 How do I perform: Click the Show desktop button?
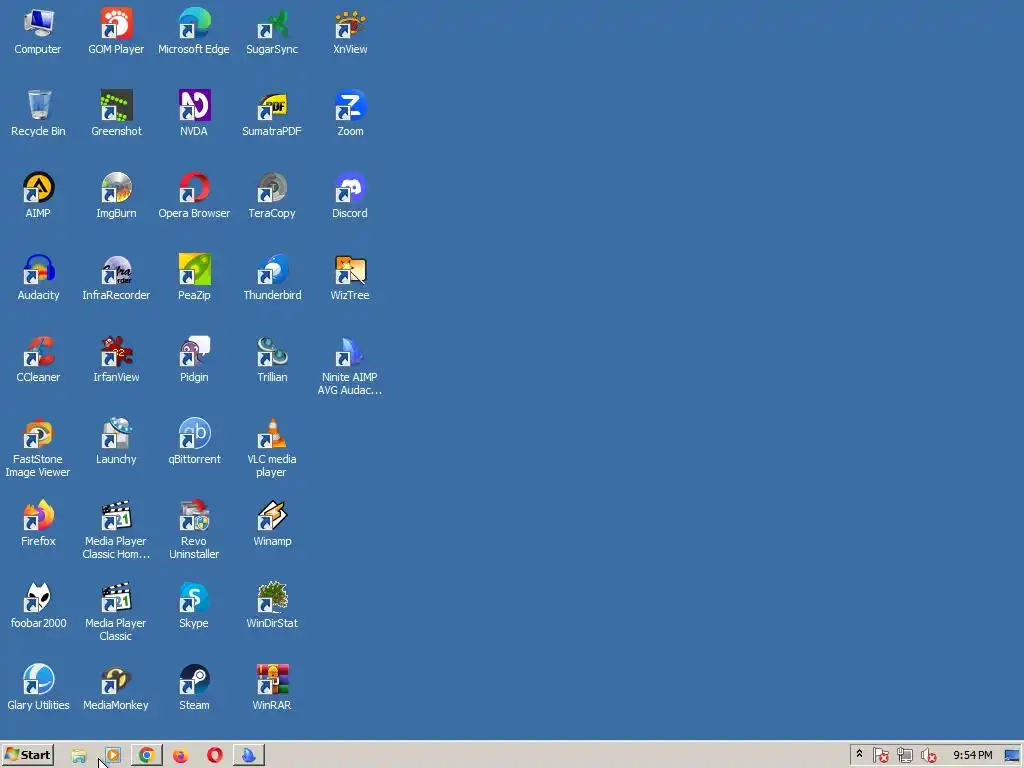coord(1012,756)
